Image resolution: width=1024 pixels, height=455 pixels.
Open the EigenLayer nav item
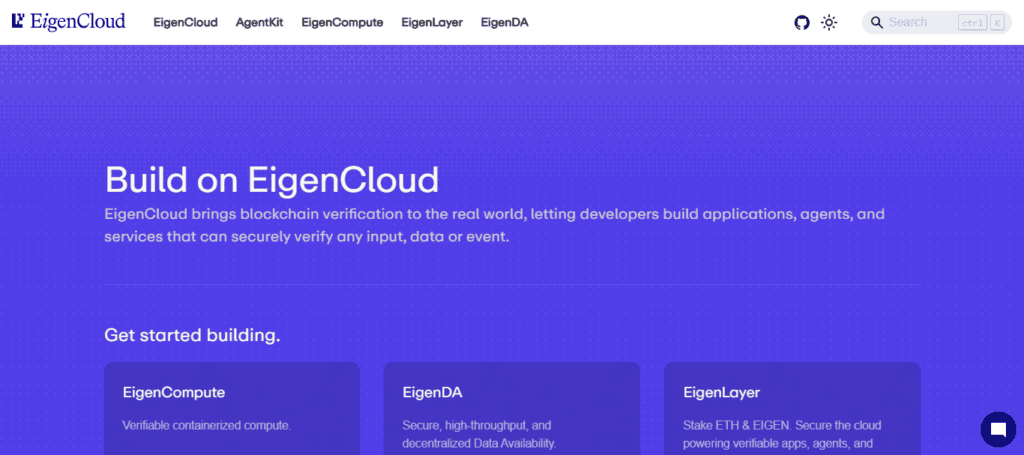(x=432, y=22)
